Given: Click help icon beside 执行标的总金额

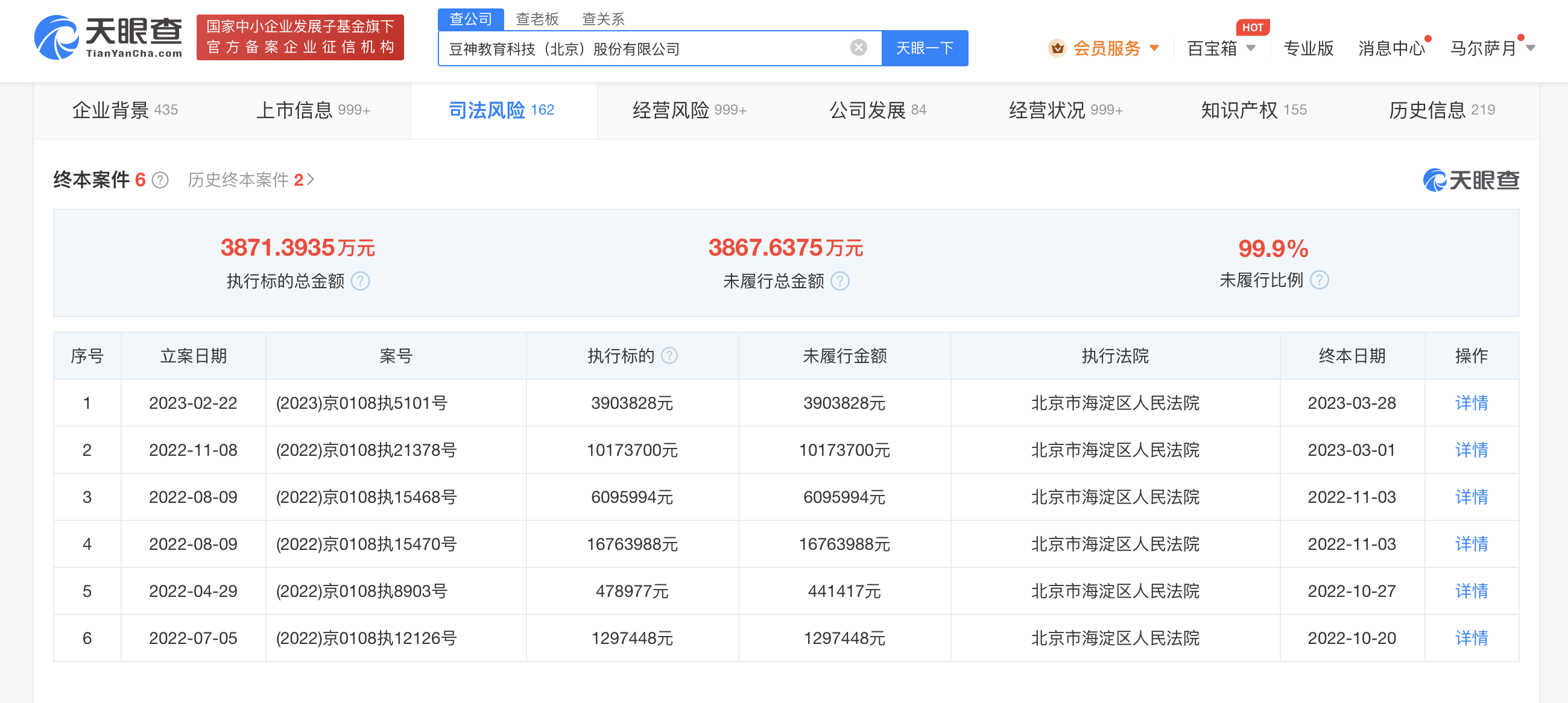Looking at the screenshot, I should pos(361,281).
